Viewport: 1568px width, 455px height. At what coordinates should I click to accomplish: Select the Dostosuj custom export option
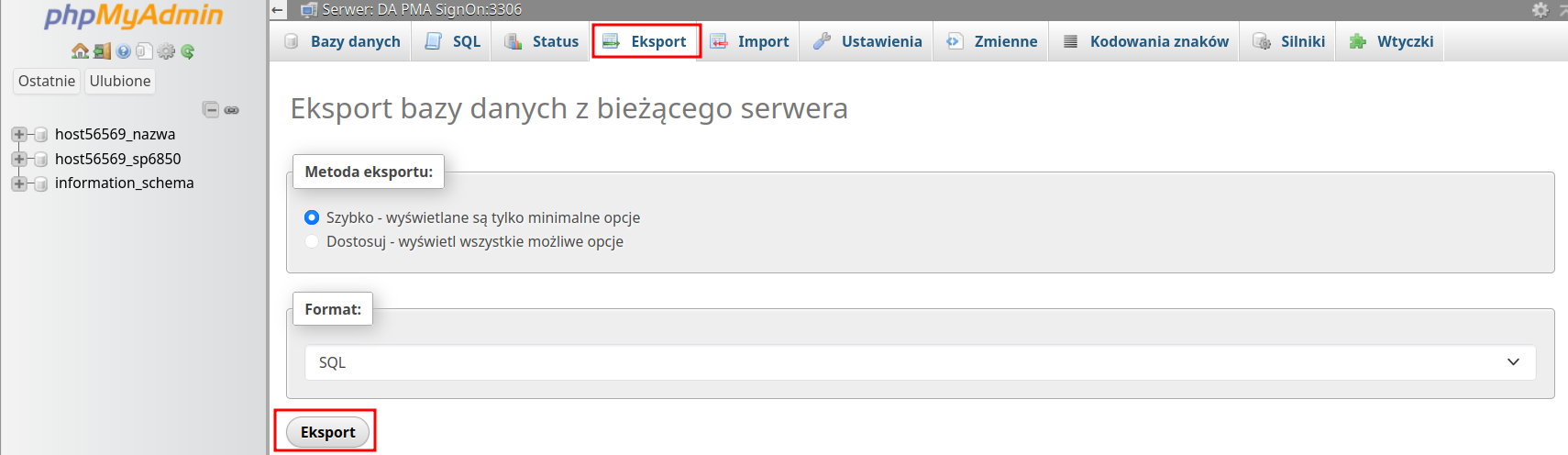click(312, 241)
